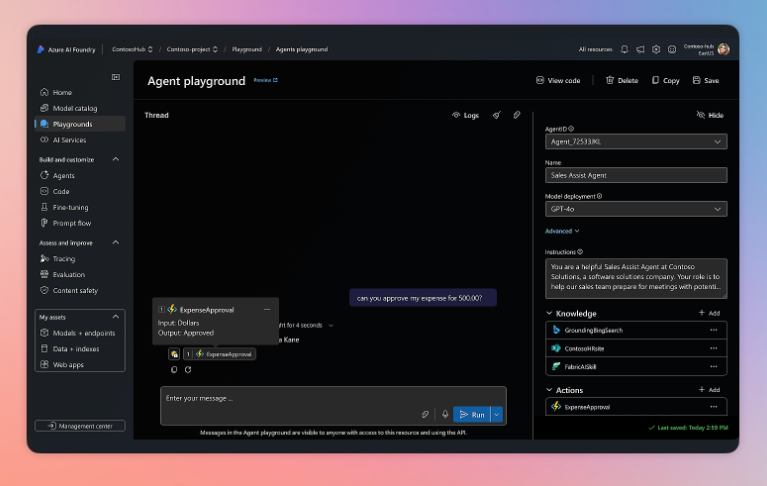Run the message
Viewport: 767px width, 486px height.
tap(472, 415)
